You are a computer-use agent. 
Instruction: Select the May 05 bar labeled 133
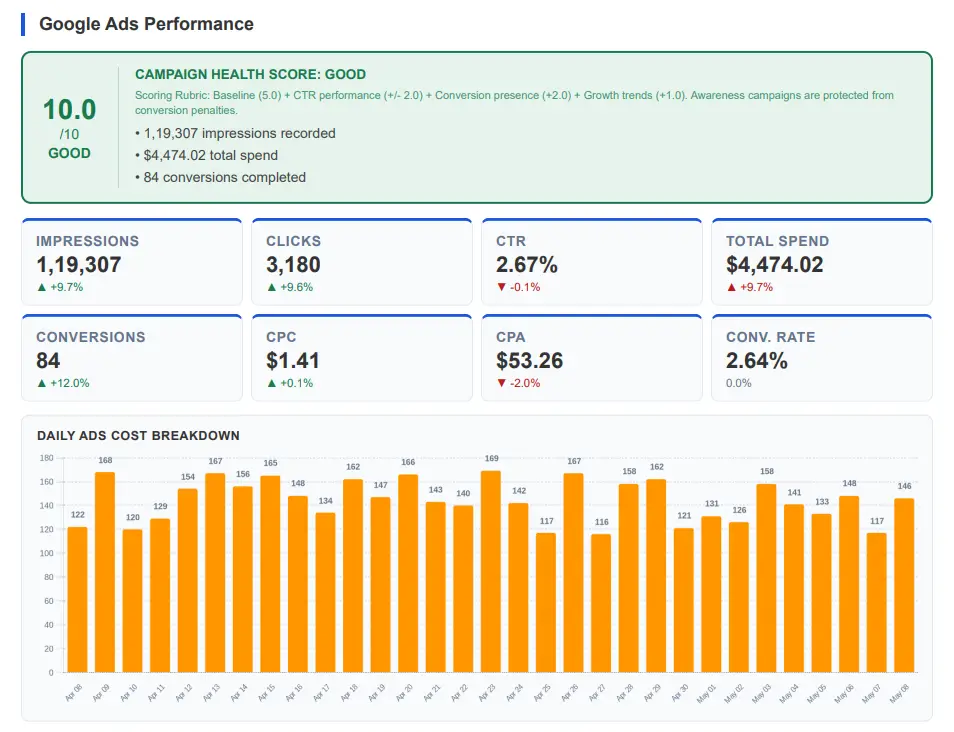pyautogui.click(x=821, y=593)
